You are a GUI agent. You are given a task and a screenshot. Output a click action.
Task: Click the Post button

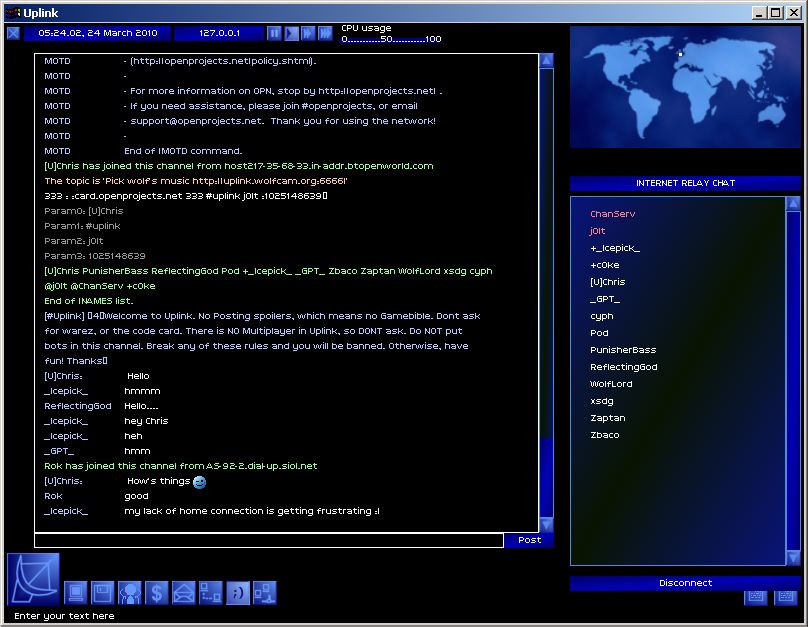[529, 540]
